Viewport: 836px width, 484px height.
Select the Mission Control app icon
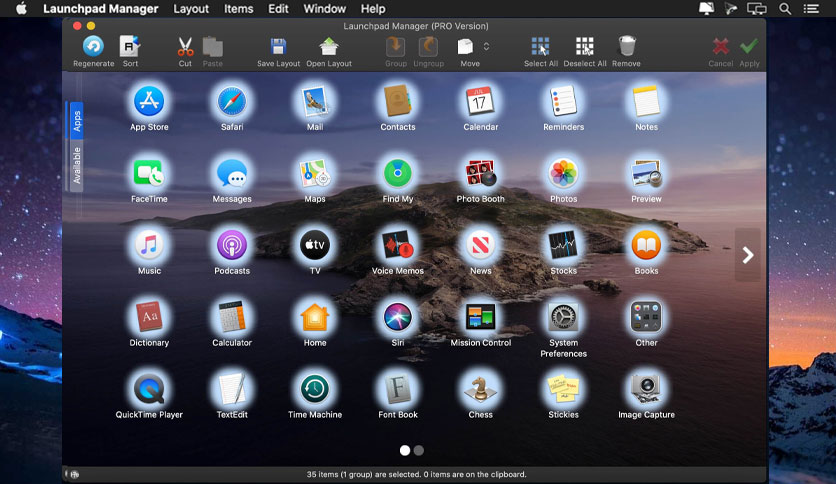(x=480, y=317)
